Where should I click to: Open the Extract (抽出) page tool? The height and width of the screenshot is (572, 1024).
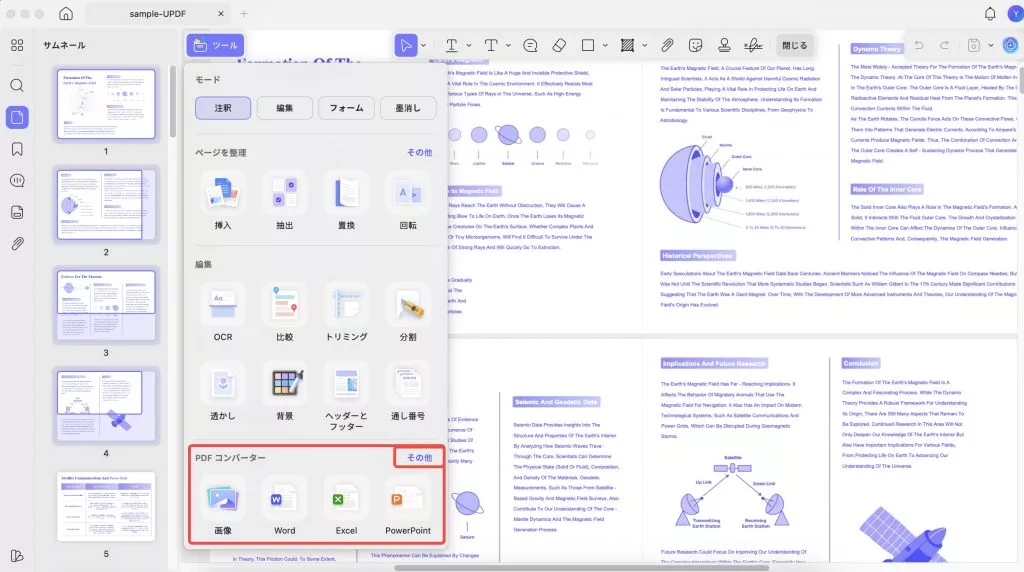pos(285,200)
